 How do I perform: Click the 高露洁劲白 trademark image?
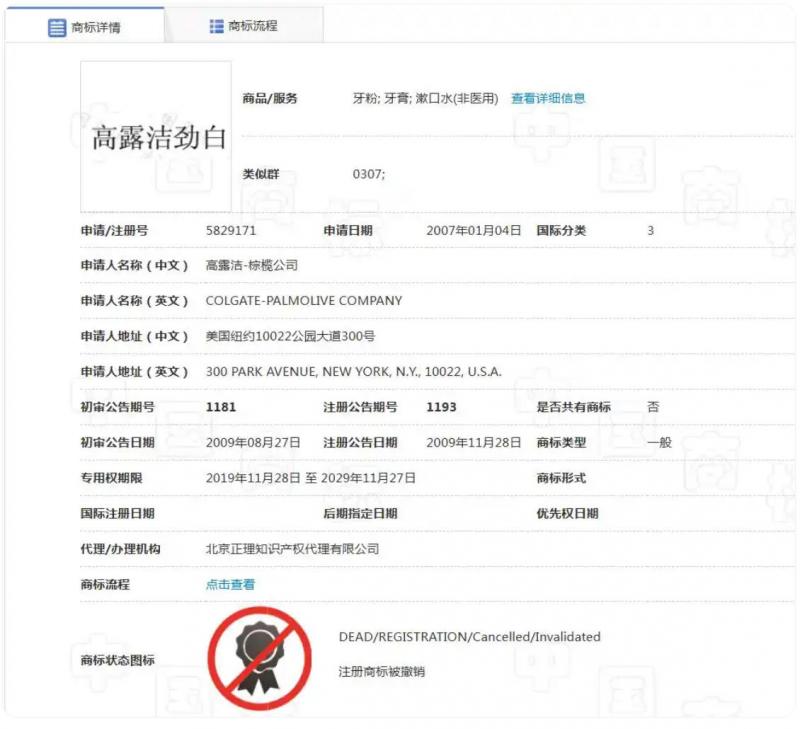pos(156,137)
